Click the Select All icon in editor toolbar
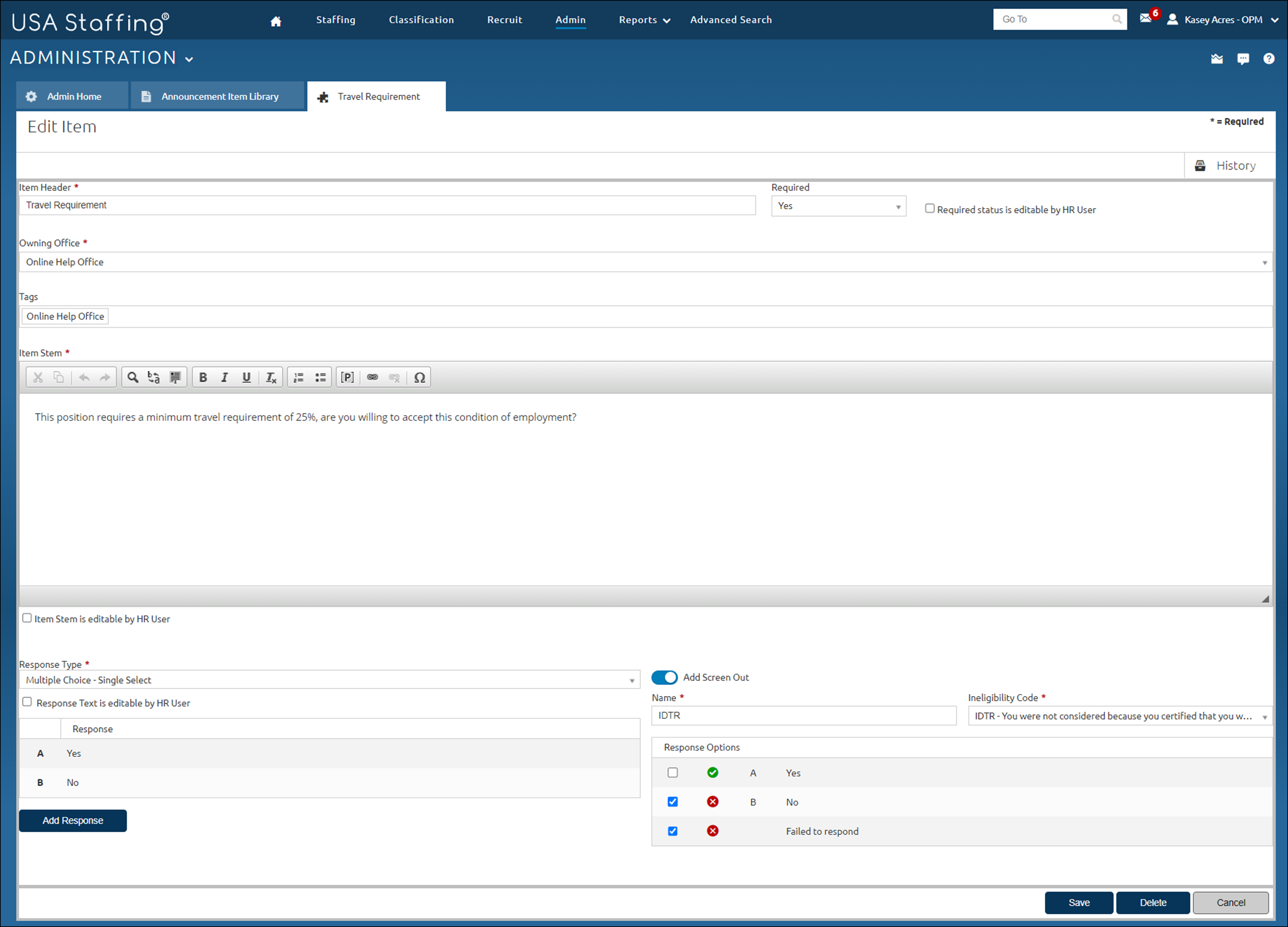This screenshot has height=927, width=1288. tap(176, 377)
